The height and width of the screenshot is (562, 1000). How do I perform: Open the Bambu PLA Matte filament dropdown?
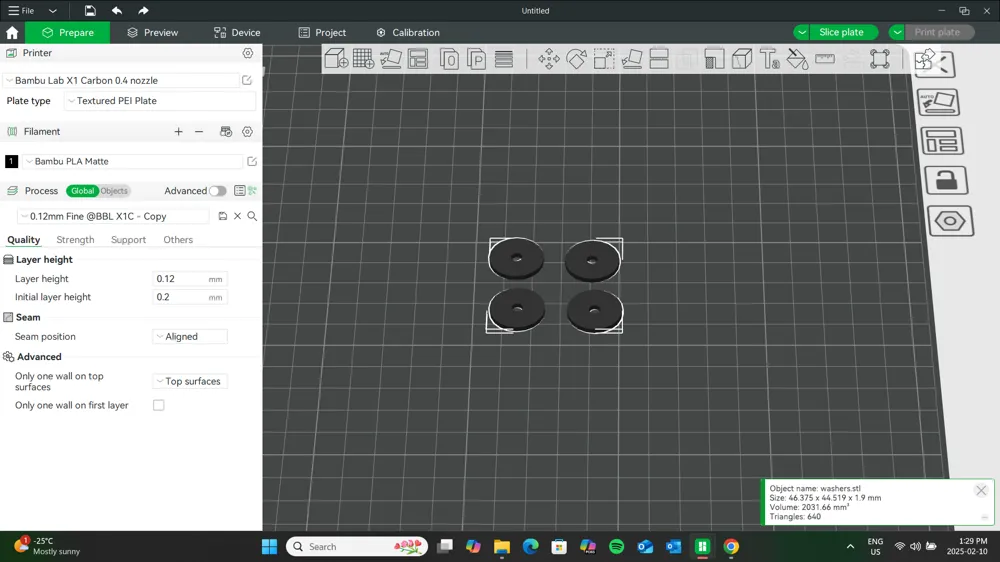133,161
